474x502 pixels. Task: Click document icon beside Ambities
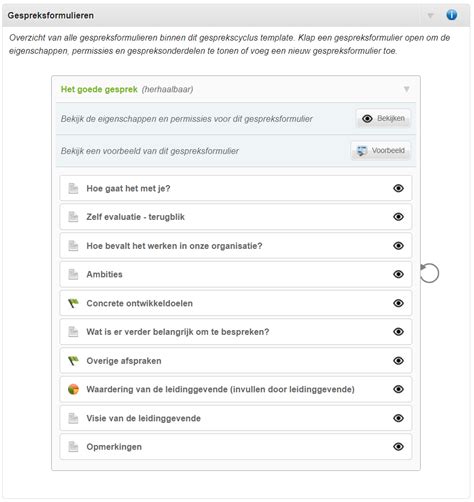tap(73, 274)
